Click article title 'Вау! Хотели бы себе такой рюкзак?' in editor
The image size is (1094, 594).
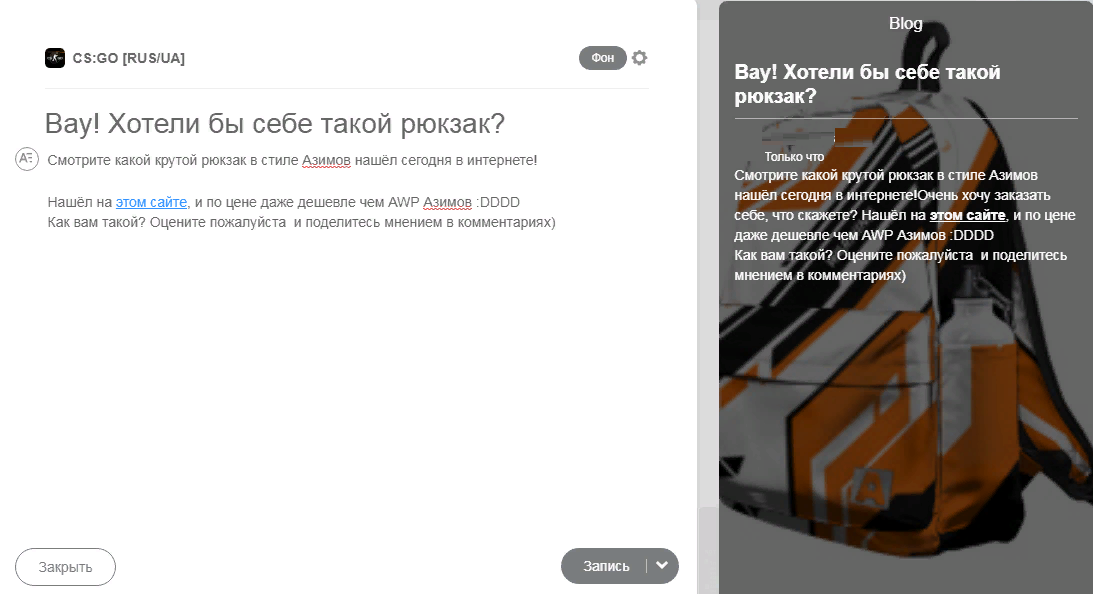[274, 124]
